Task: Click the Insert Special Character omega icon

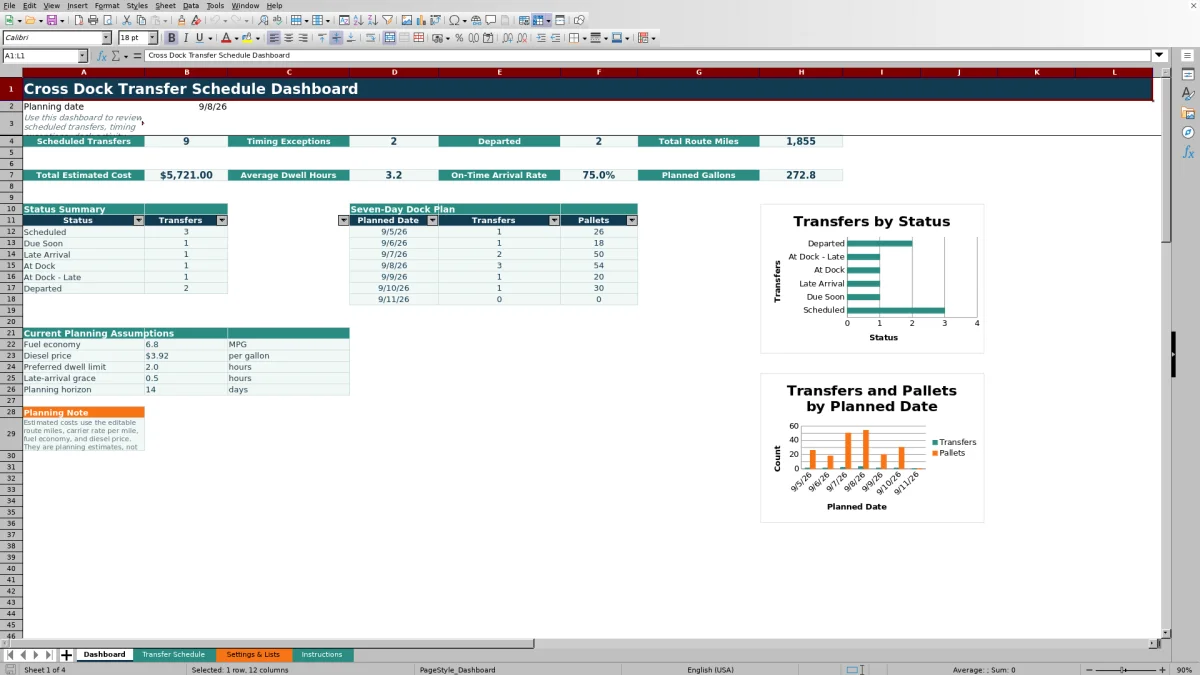Action: click(x=455, y=20)
